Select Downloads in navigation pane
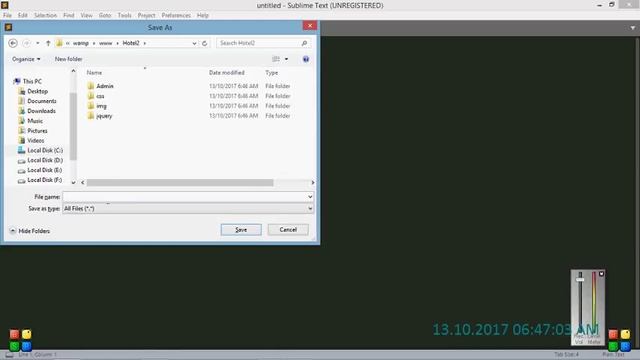Image resolution: width=640 pixels, height=360 pixels. pos(41,111)
